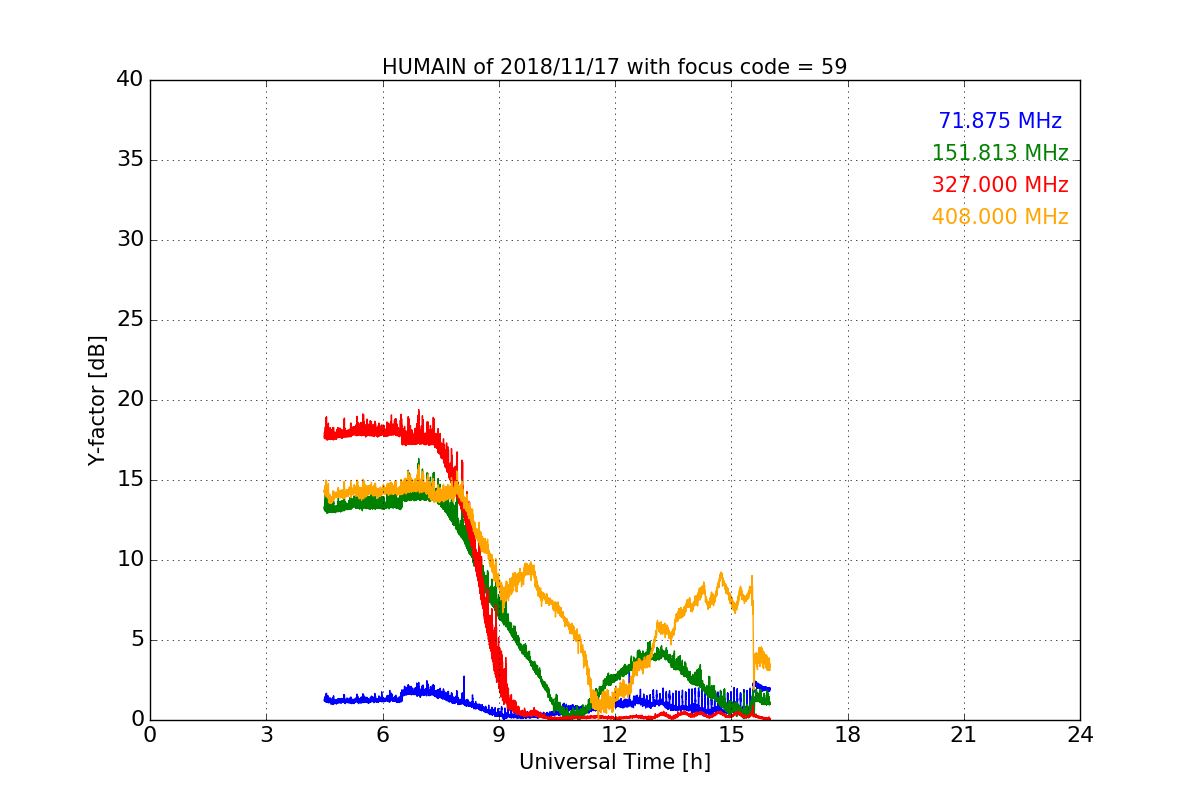Click the x-axis tick label 24
The width and height of the screenshot is (1200, 800).
[1080, 735]
